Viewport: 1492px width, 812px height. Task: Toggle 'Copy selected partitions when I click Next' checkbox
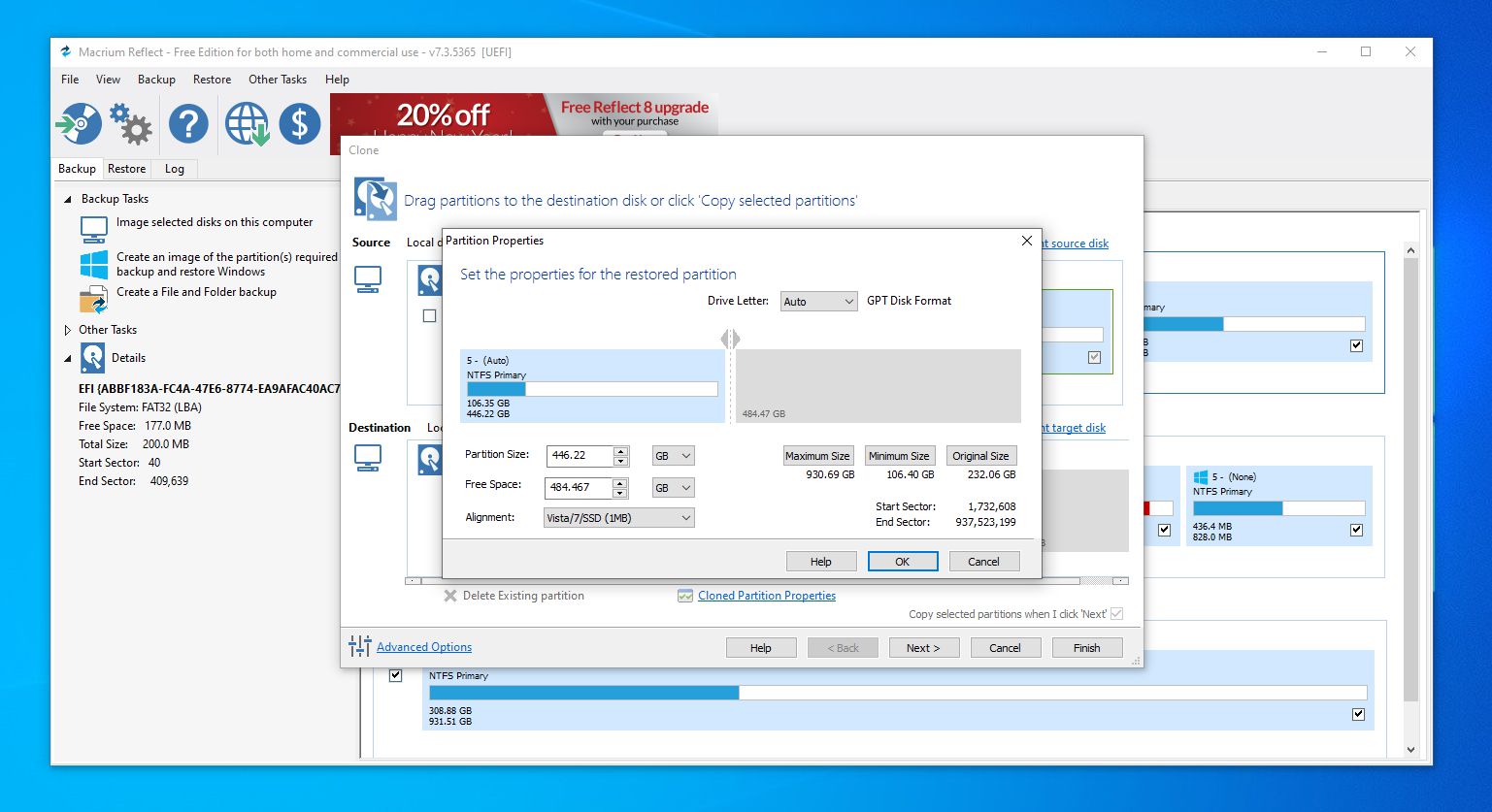click(x=1116, y=613)
